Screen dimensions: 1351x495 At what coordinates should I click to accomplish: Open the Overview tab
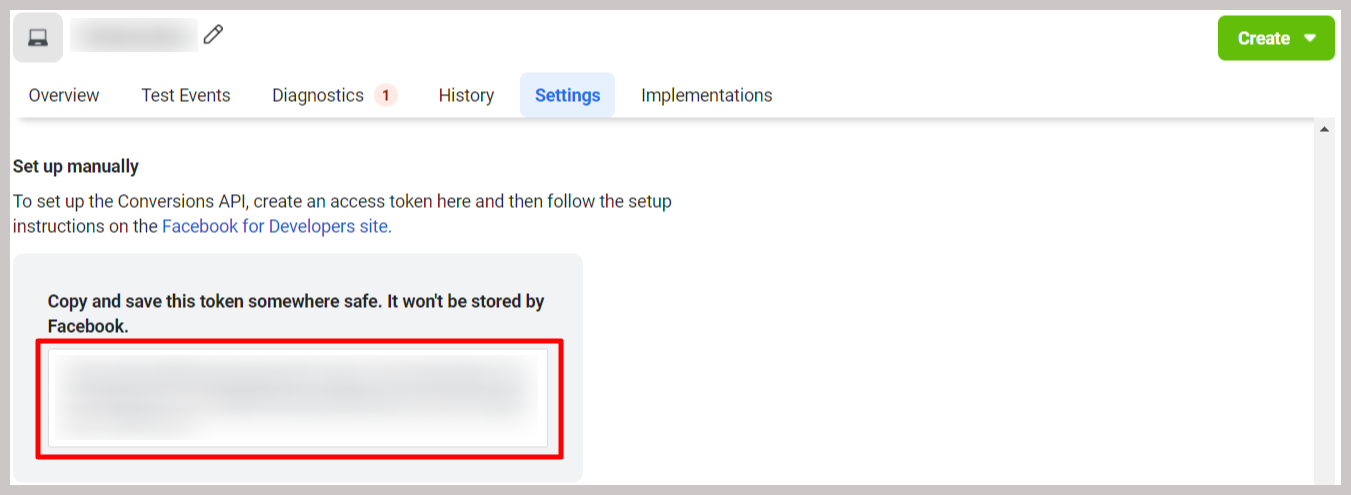pos(64,95)
